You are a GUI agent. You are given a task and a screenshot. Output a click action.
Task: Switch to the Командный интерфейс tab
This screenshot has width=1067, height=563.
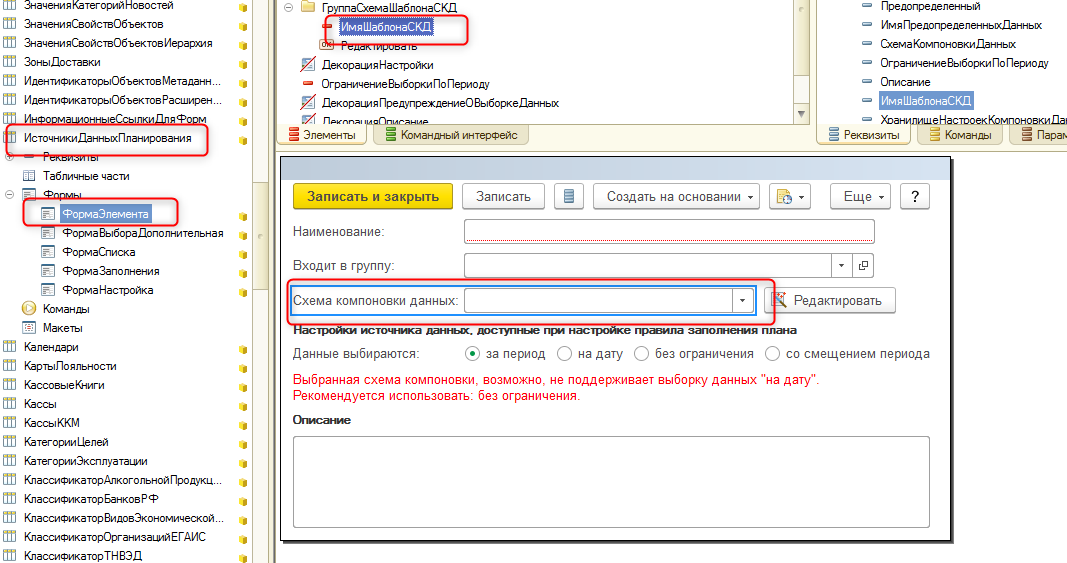[449, 135]
